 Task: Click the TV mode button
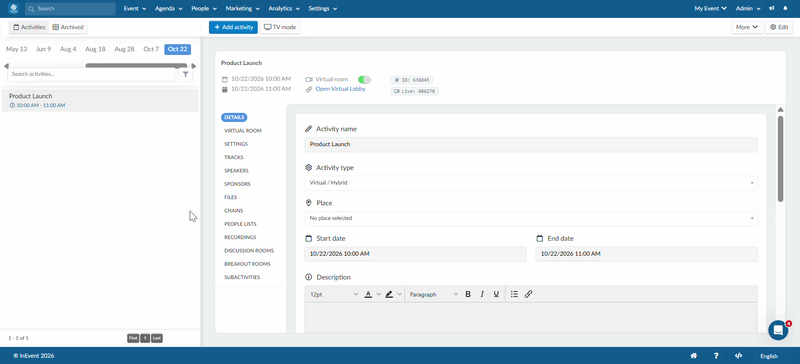(x=280, y=27)
